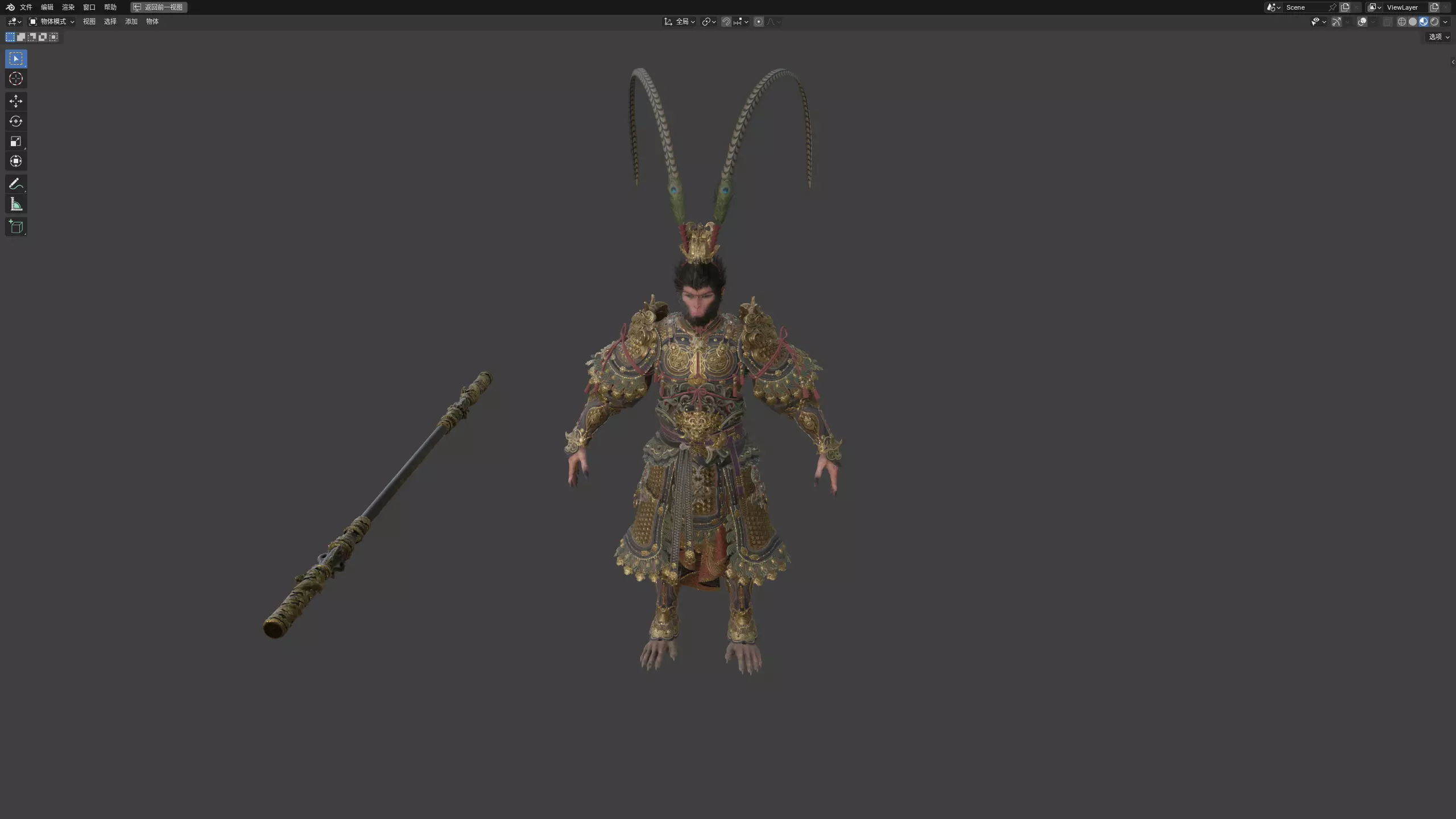Open the 编辑 (Edit) menu
The height and width of the screenshot is (819, 1456).
[x=47, y=7]
